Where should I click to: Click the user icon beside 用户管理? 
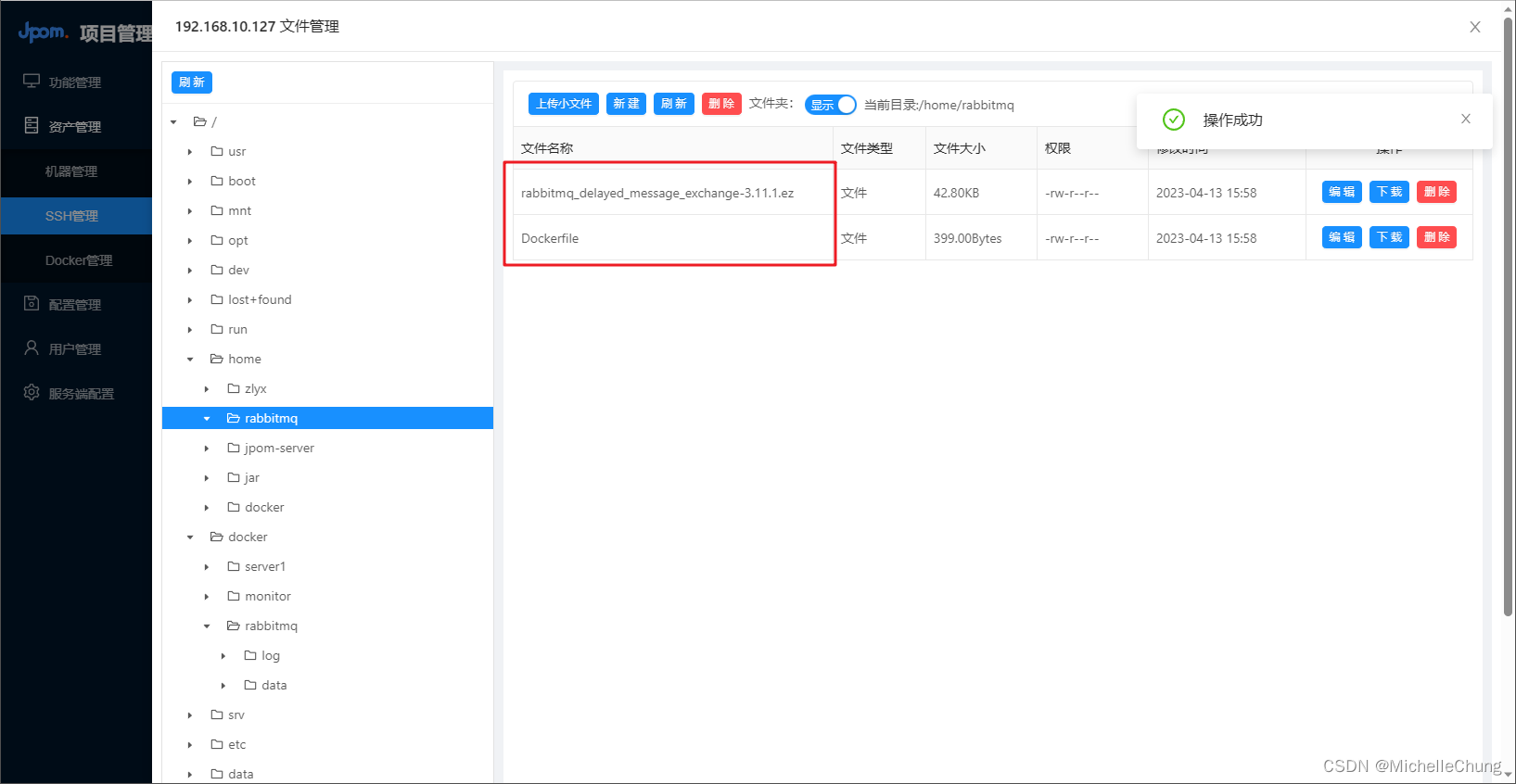point(32,348)
